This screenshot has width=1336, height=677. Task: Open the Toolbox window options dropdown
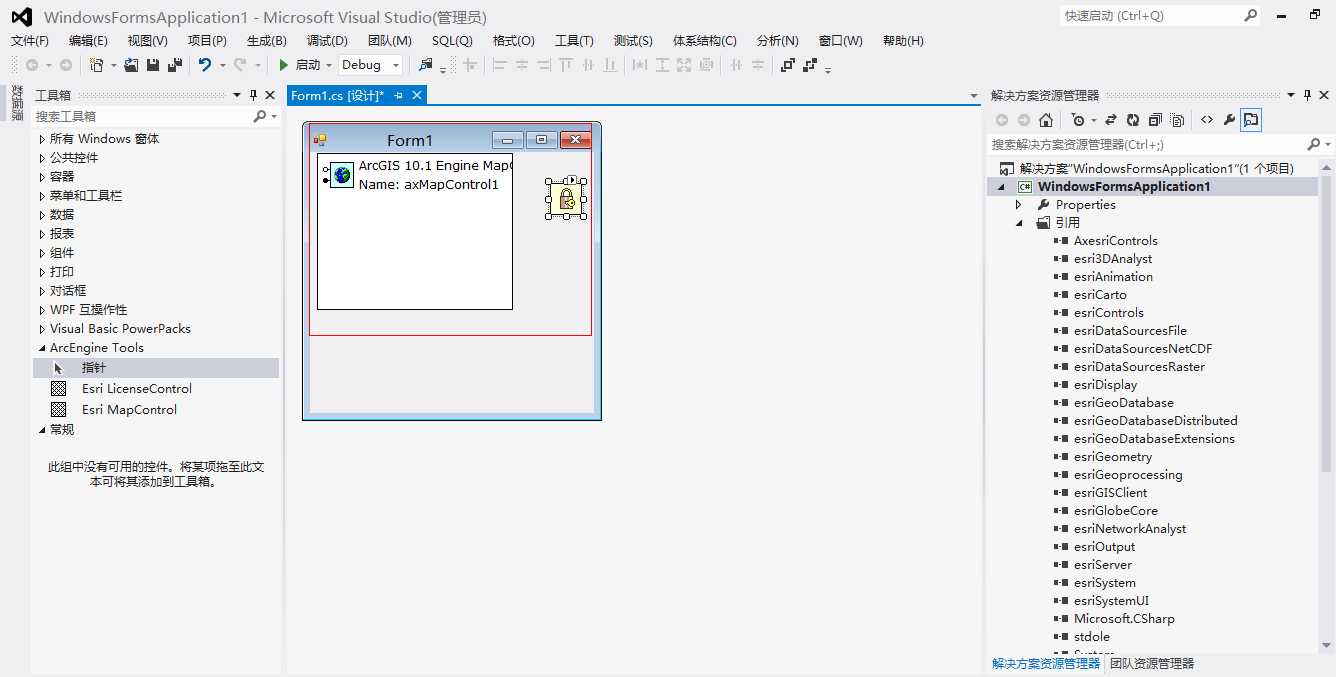pos(237,95)
